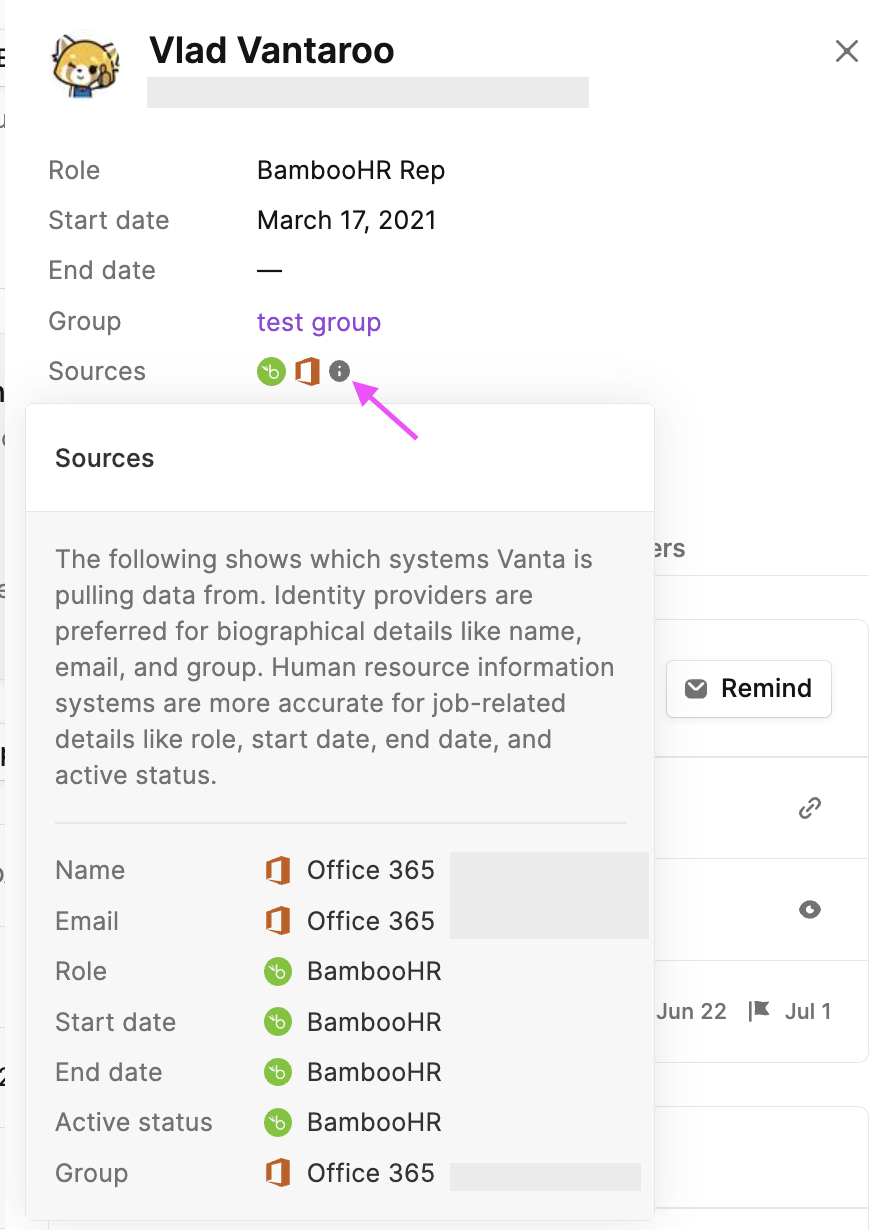Click the Office 365 icon in Name row
Image resolution: width=896 pixels, height=1230 pixels.
point(278,870)
